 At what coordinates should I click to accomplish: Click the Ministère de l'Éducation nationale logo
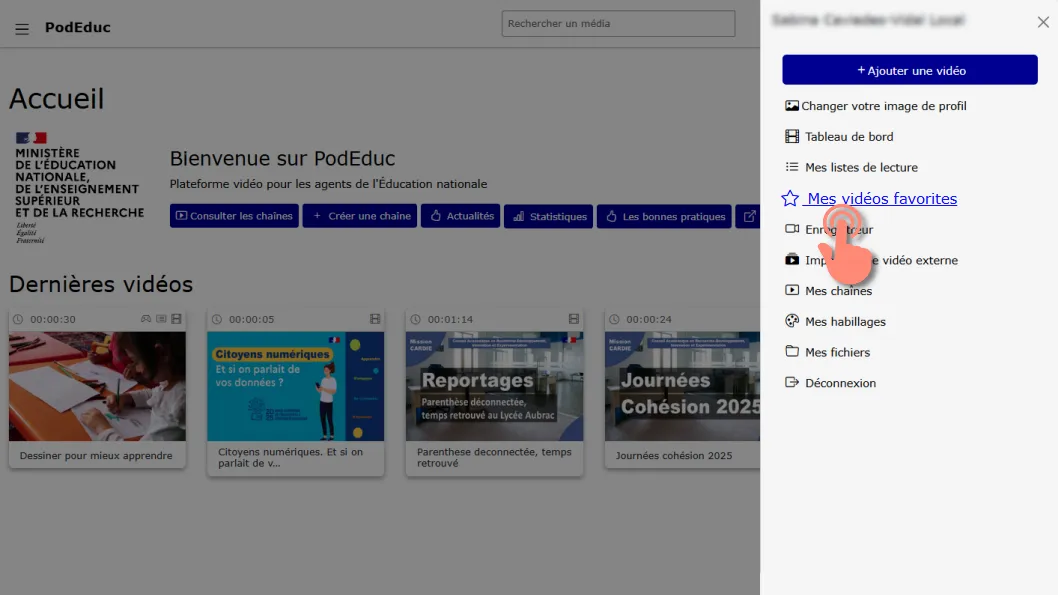(80, 188)
